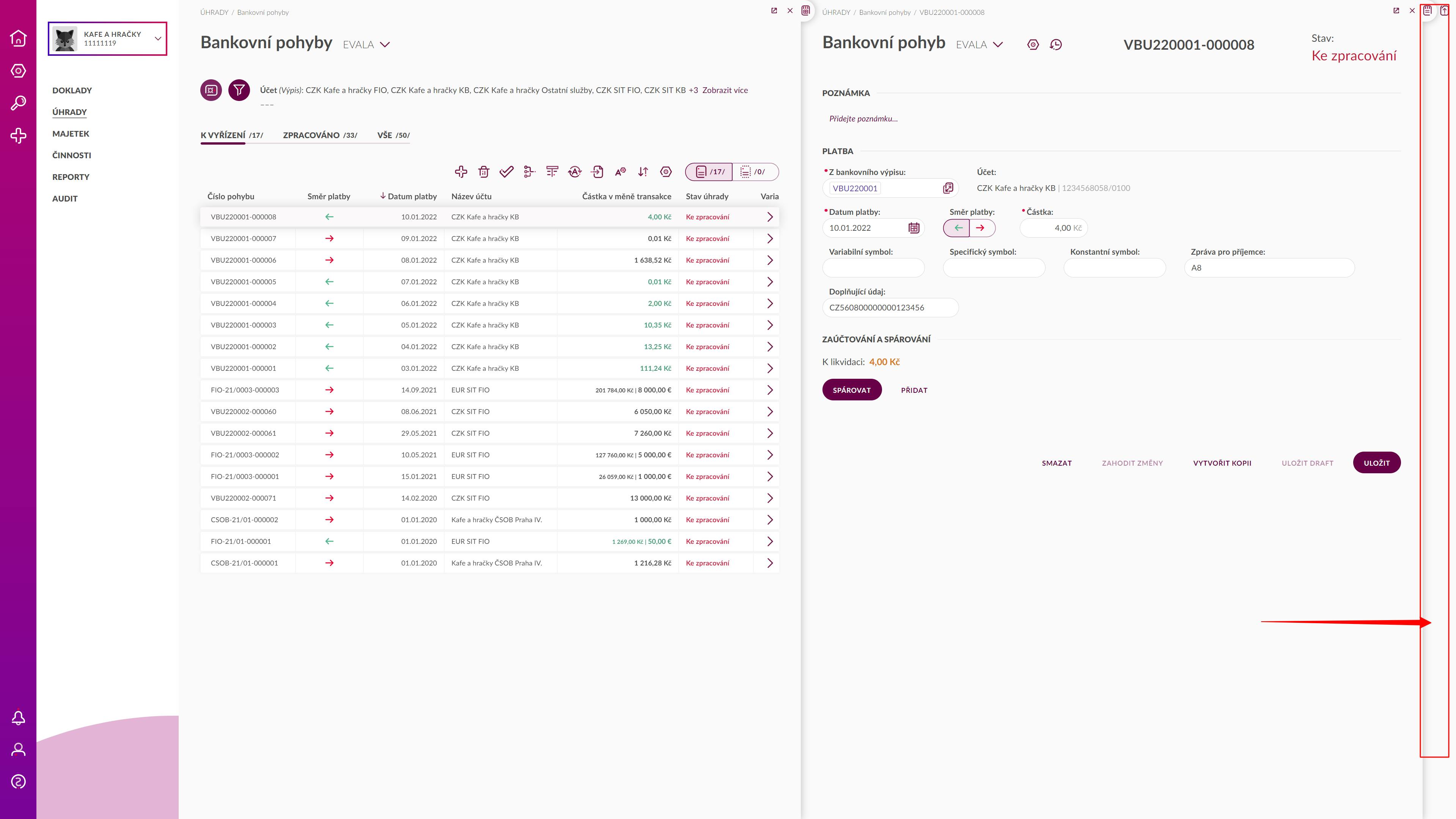1456x819 pixels.
Task: Switch to all records /17/ view toggle
Action: coord(709,172)
